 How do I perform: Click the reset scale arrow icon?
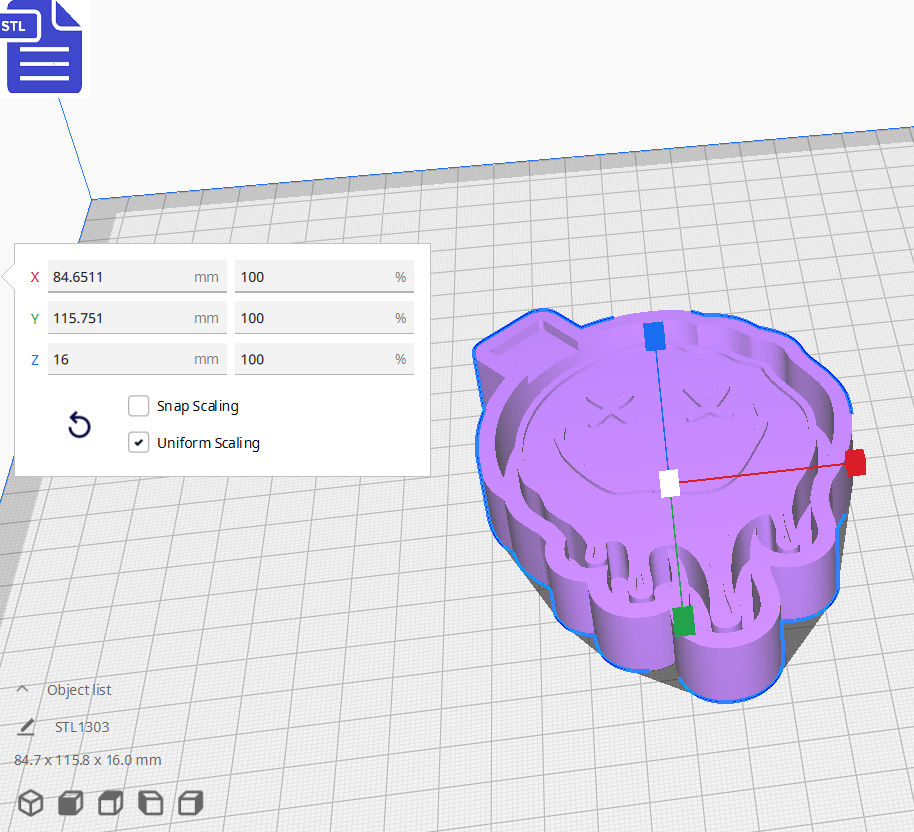79,425
